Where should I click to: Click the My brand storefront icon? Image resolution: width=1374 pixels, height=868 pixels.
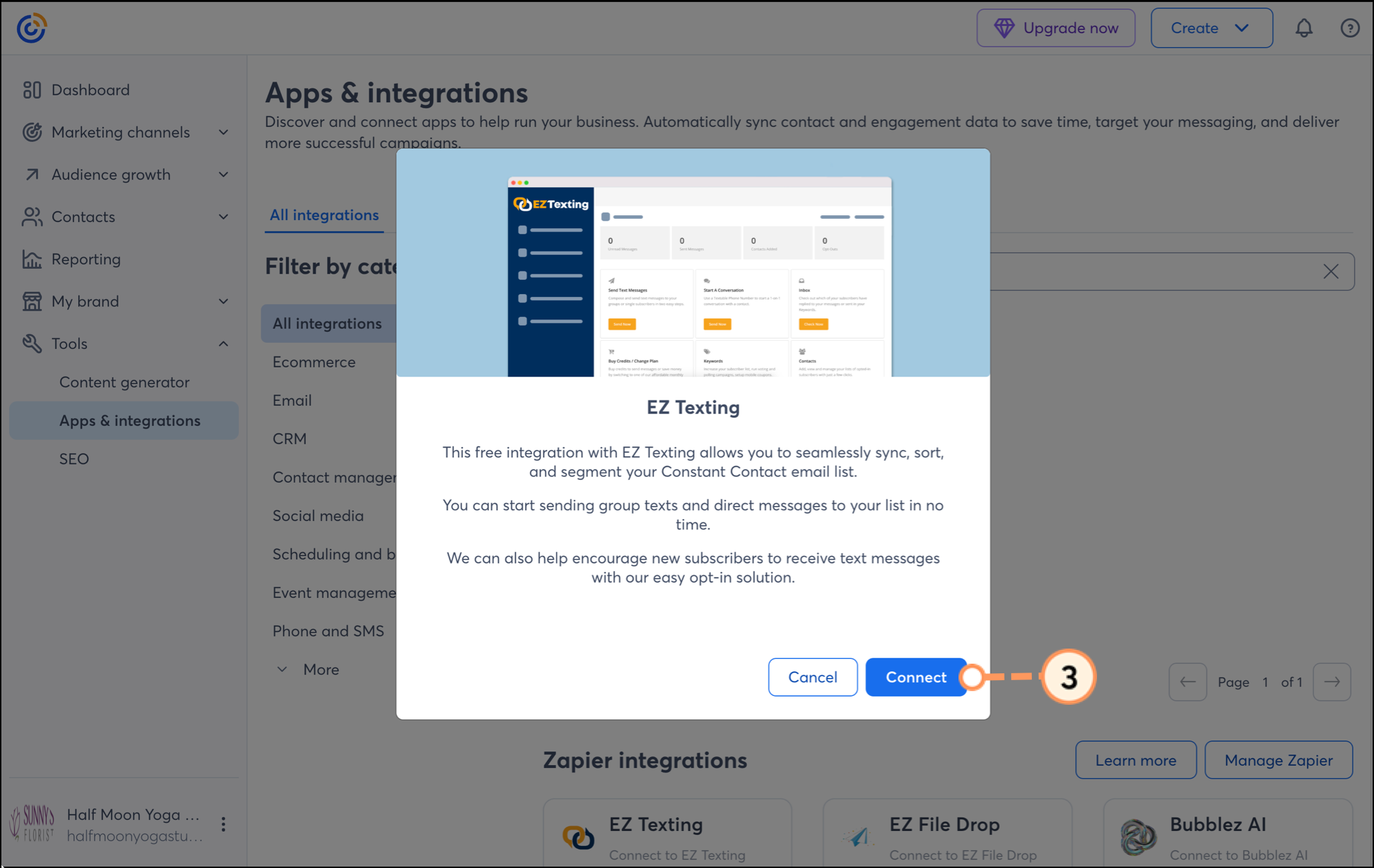tap(32, 301)
